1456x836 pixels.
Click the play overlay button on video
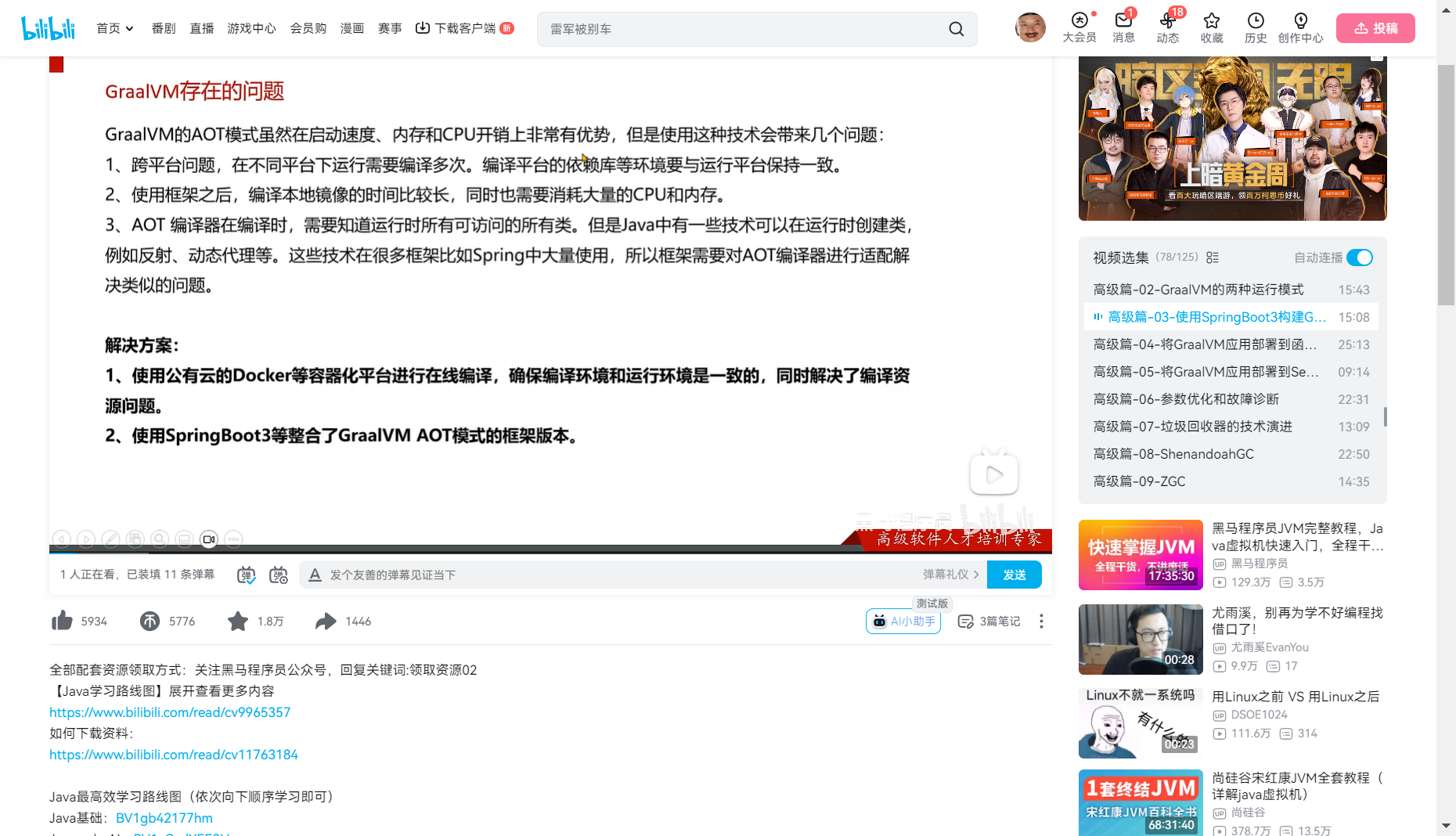[x=994, y=474]
